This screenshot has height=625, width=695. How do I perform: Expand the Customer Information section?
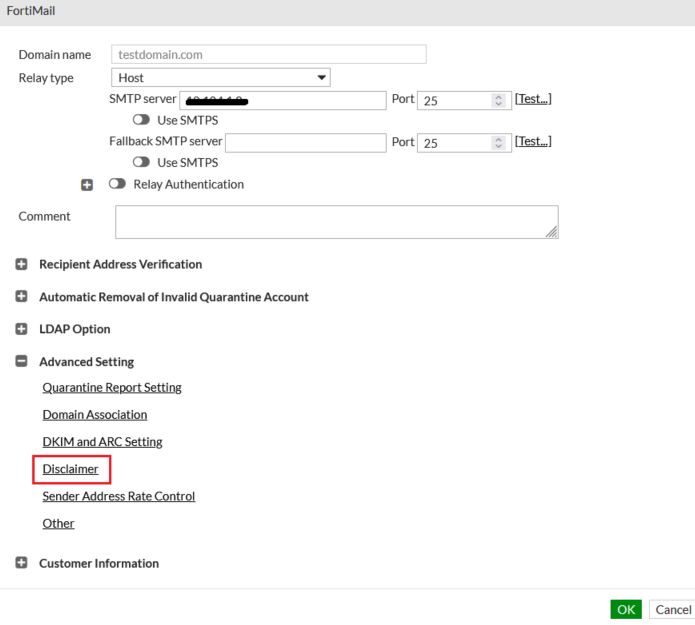click(22, 563)
